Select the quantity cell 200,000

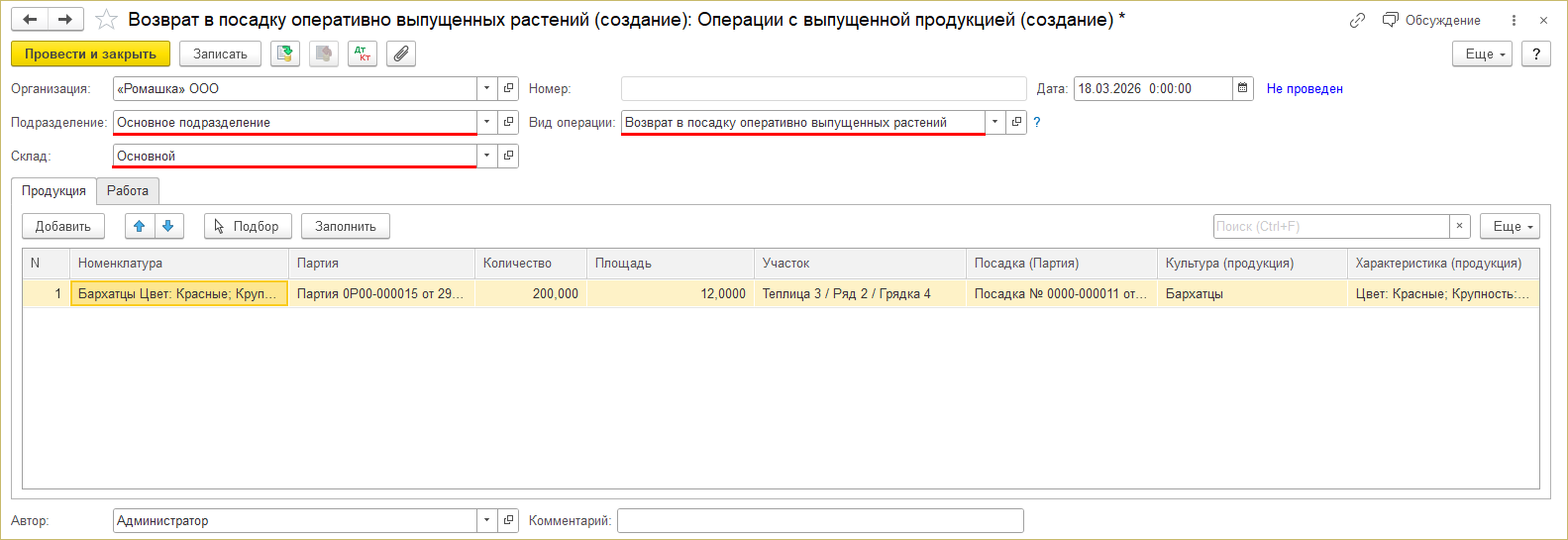click(x=531, y=293)
